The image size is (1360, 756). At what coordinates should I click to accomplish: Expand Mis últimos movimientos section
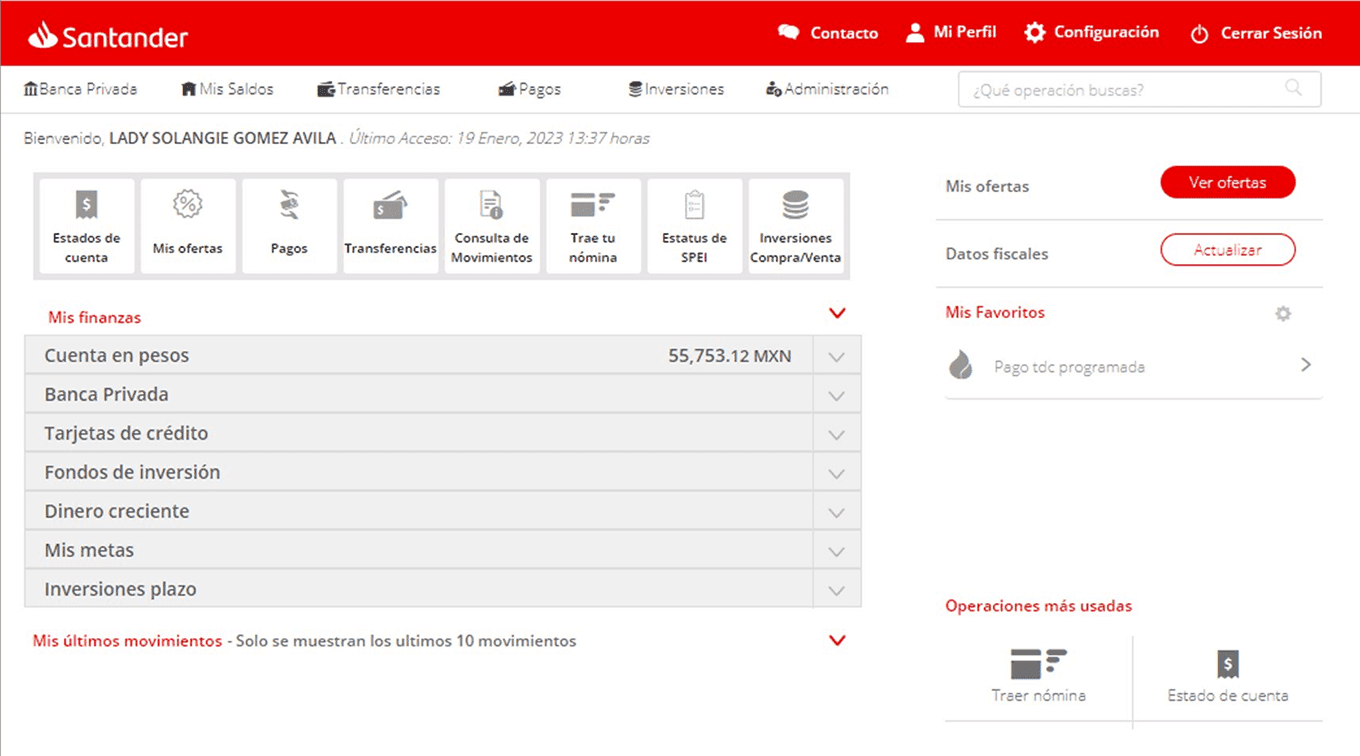(x=838, y=640)
